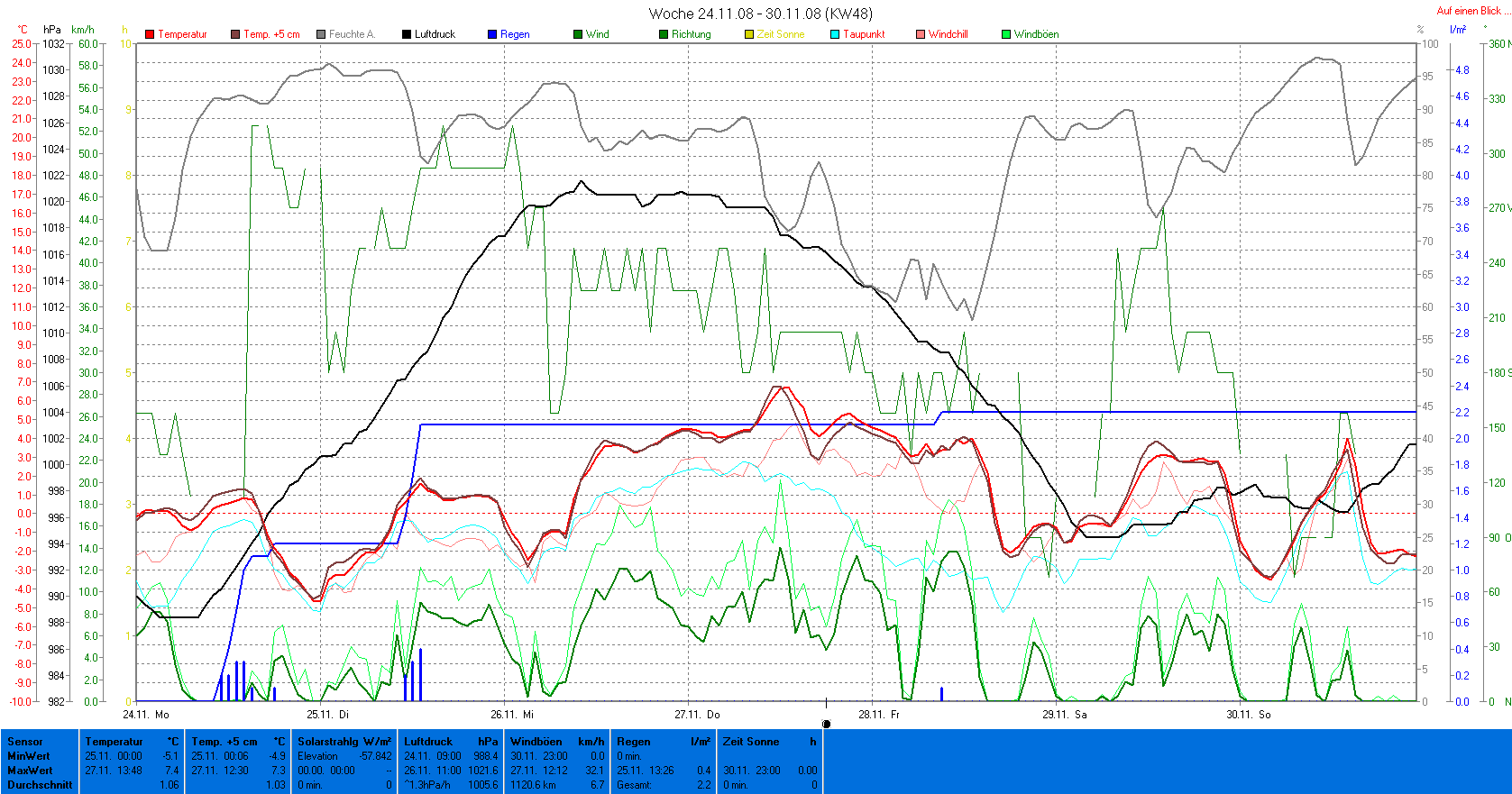This screenshot has height=794, width=1512.
Task: Click the Solarstrahlg W/m² table header
Action: tap(344, 742)
